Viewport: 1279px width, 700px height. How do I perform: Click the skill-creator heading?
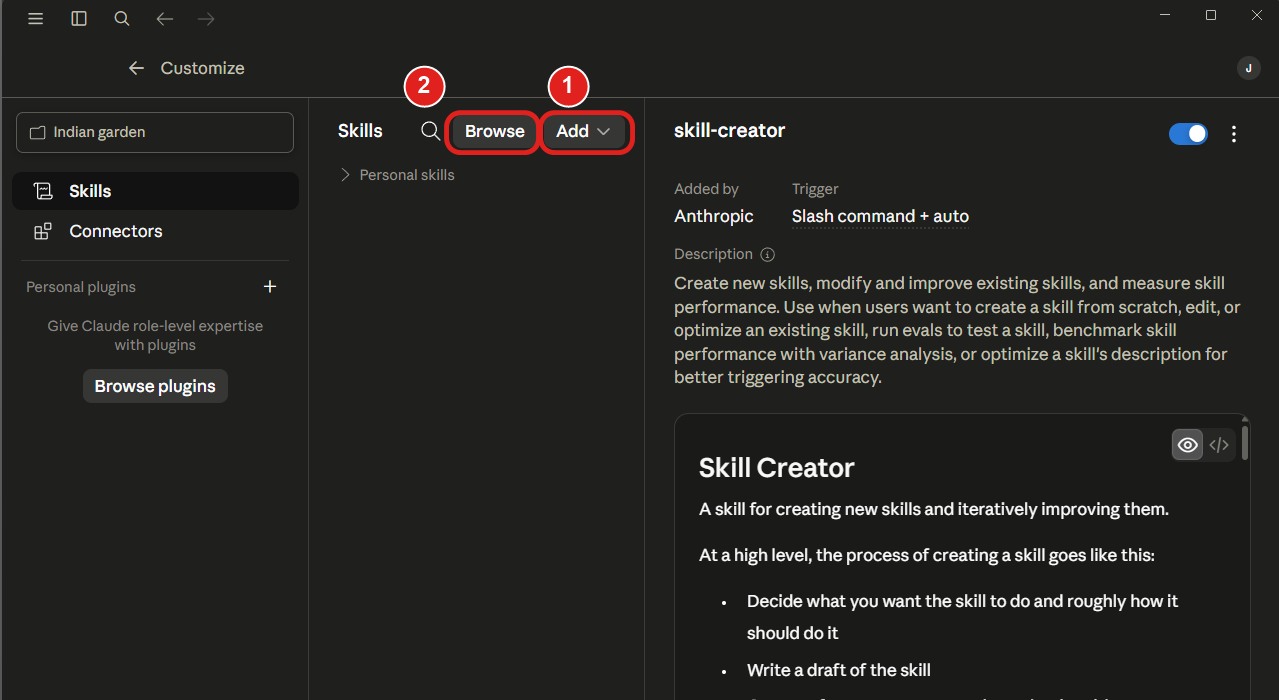click(730, 130)
